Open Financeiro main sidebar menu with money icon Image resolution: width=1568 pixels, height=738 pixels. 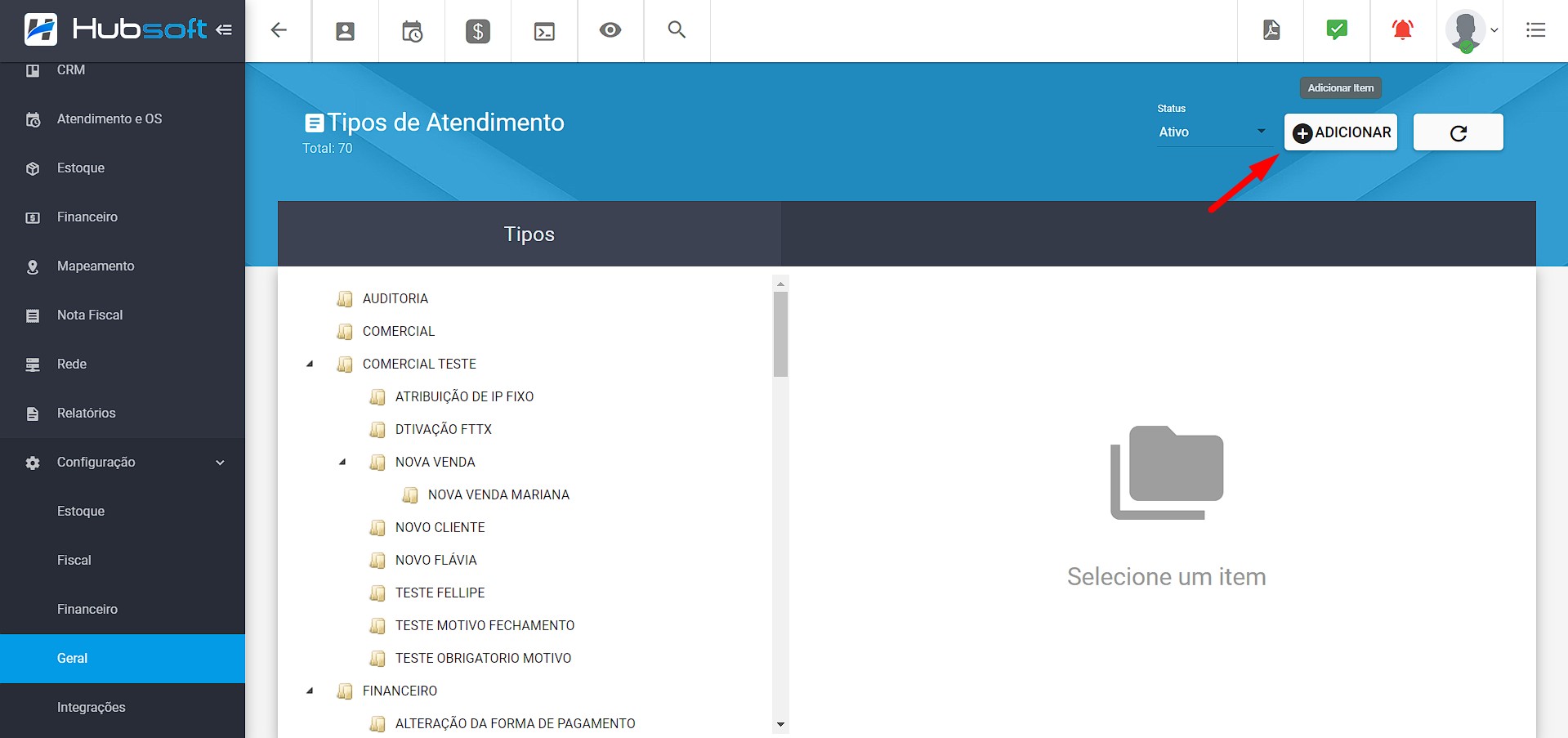click(x=123, y=217)
